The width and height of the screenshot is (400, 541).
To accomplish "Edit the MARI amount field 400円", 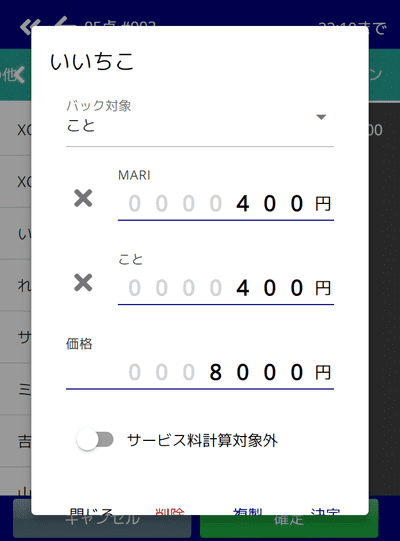I will [x=226, y=204].
